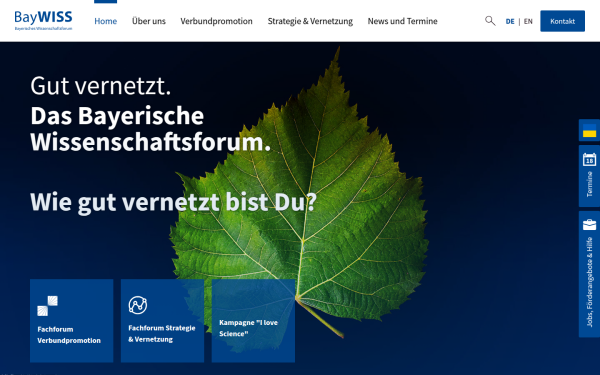Switch language to DE
The height and width of the screenshot is (375, 600).
tap(510, 21)
